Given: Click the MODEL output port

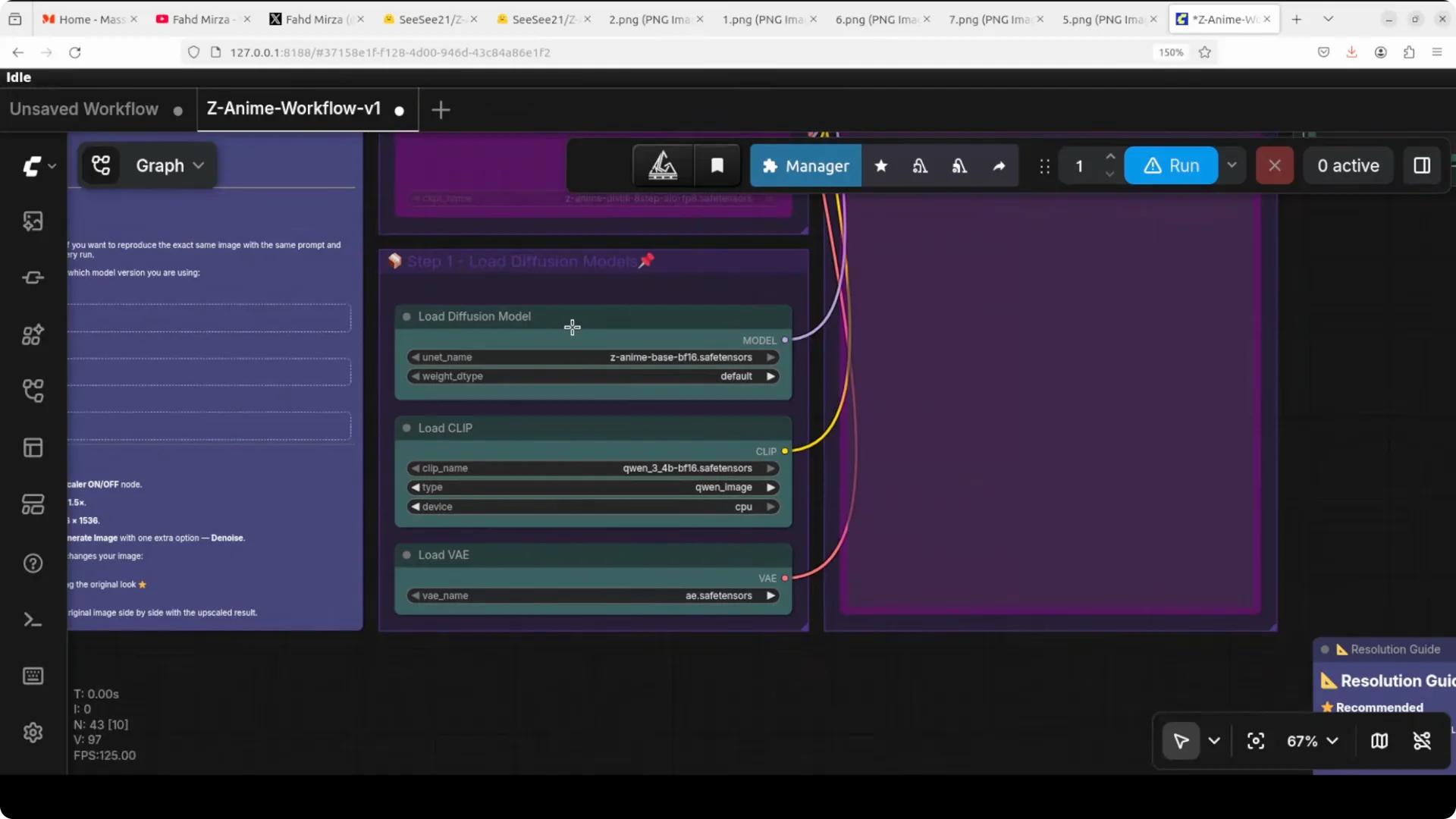Looking at the screenshot, I should [785, 340].
